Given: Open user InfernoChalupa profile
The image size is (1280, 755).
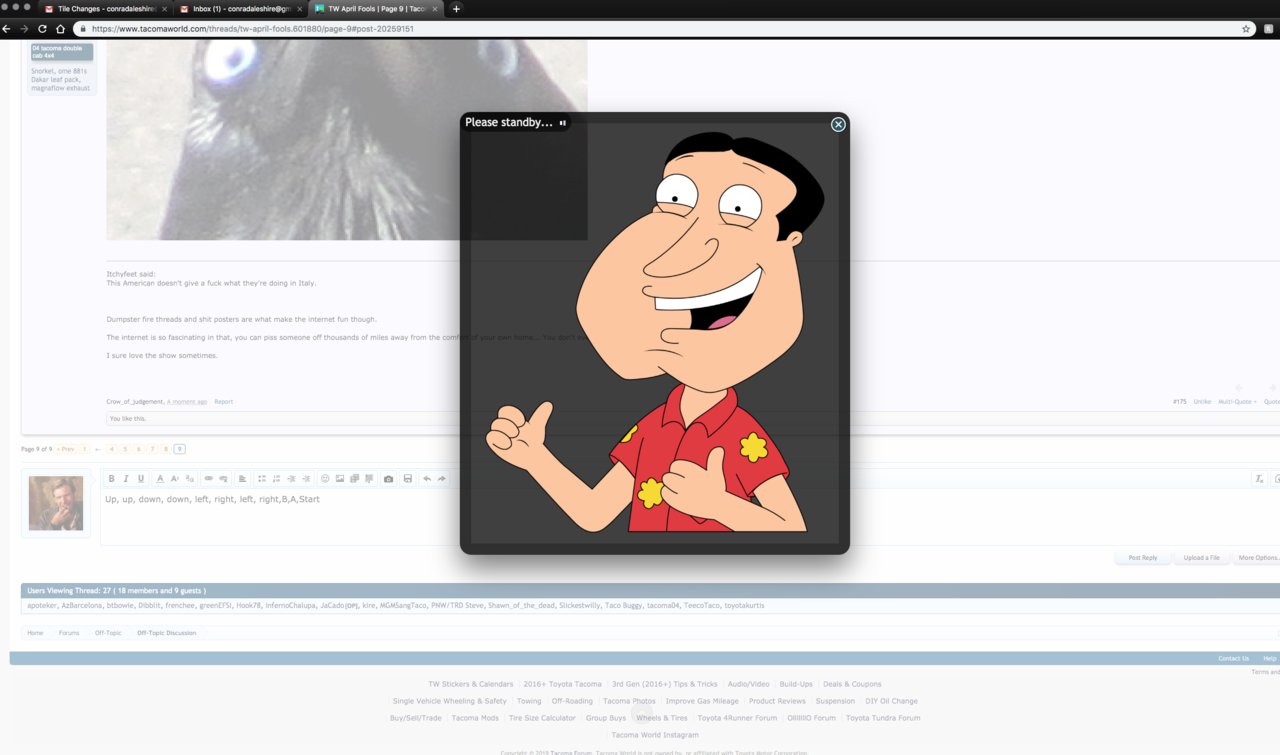Looking at the screenshot, I should tap(291, 605).
